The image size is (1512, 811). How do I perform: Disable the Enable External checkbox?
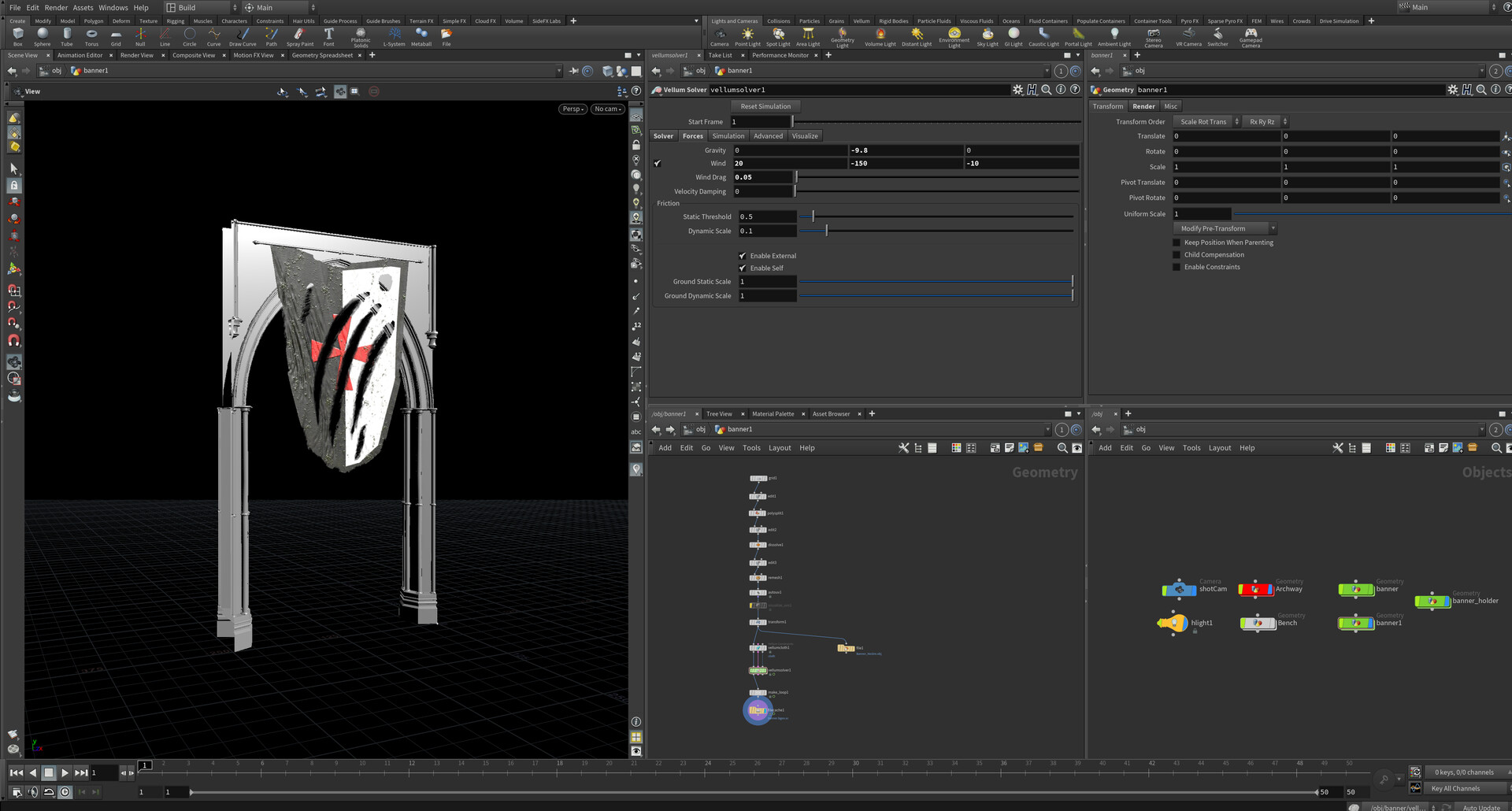point(742,256)
